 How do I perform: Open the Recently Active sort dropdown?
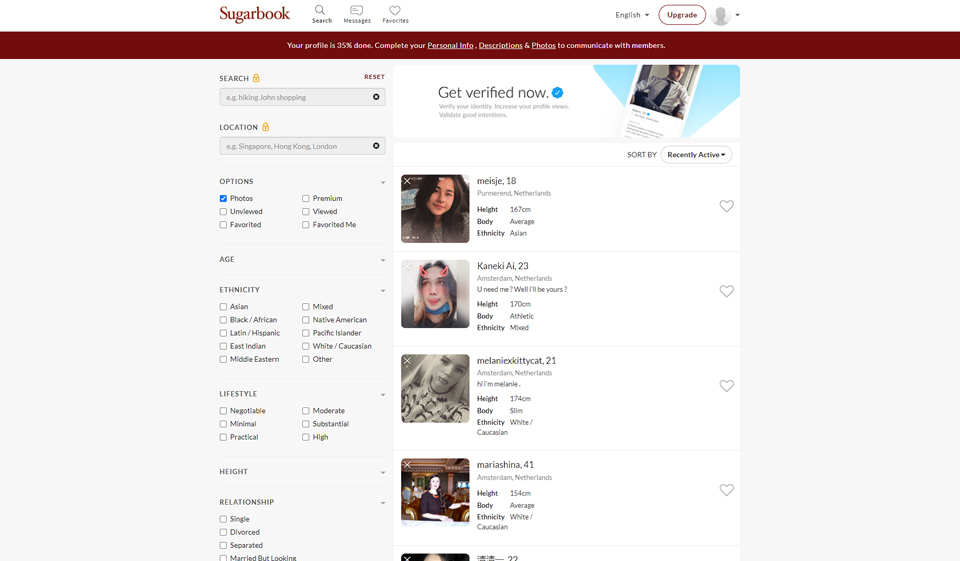point(696,155)
